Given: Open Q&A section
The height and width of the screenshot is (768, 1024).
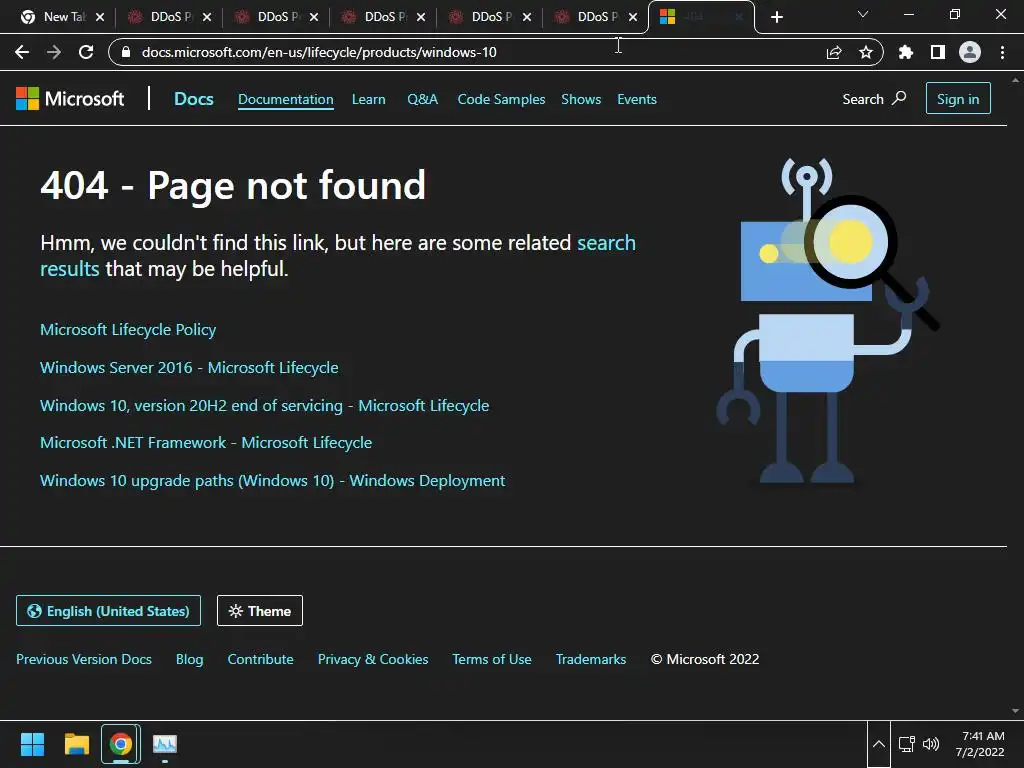Looking at the screenshot, I should pos(423,99).
